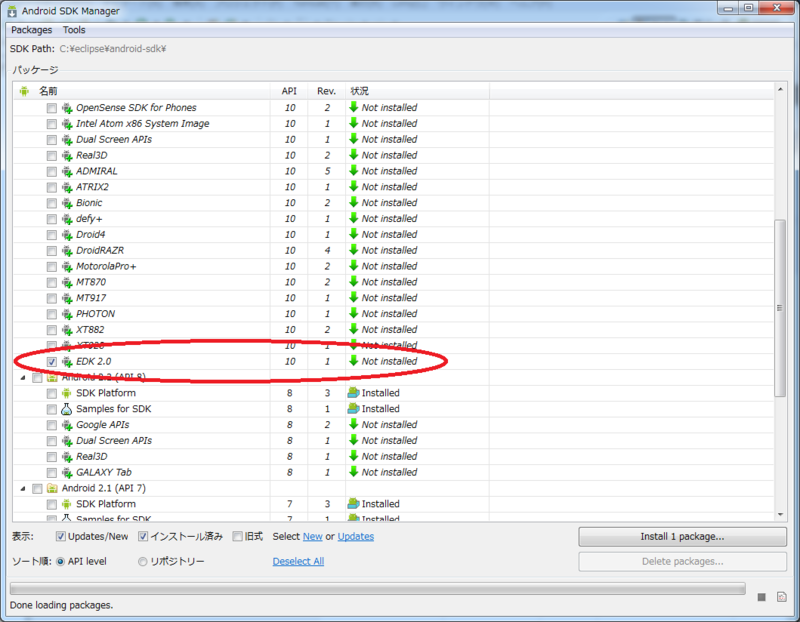Click the PHOTON add-on package icon
800x622 pixels.
coord(67,314)
